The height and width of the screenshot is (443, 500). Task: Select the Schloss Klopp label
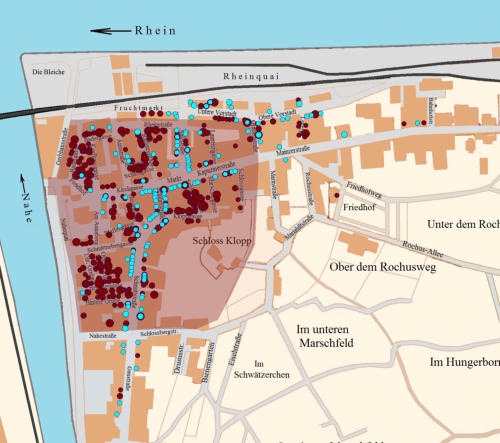click(x=222, y=240)
